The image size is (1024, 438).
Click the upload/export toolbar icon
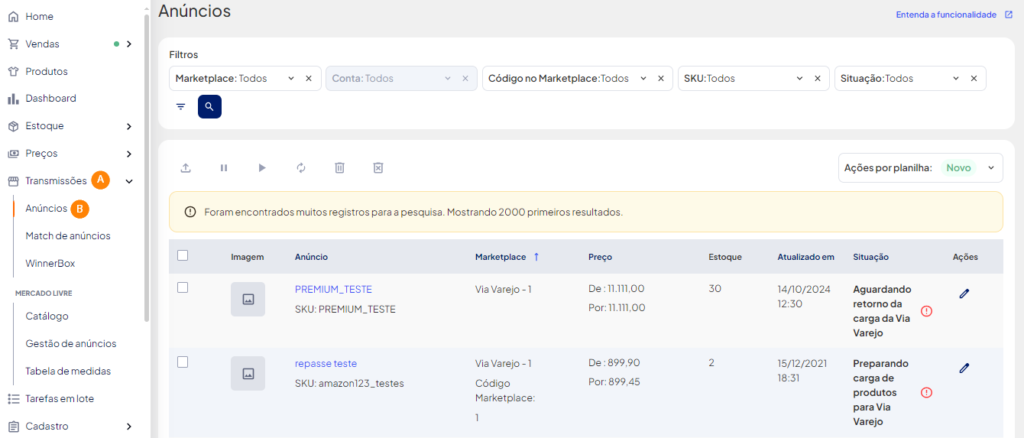click(185, 168)
